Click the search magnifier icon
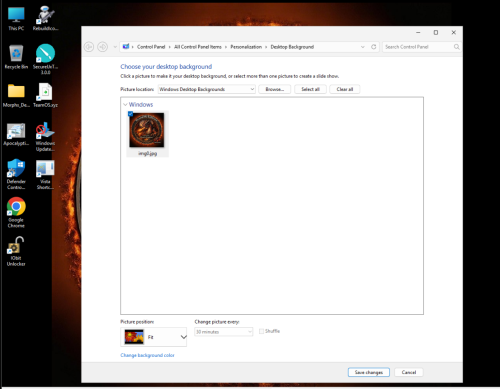 tap(457, 47)
